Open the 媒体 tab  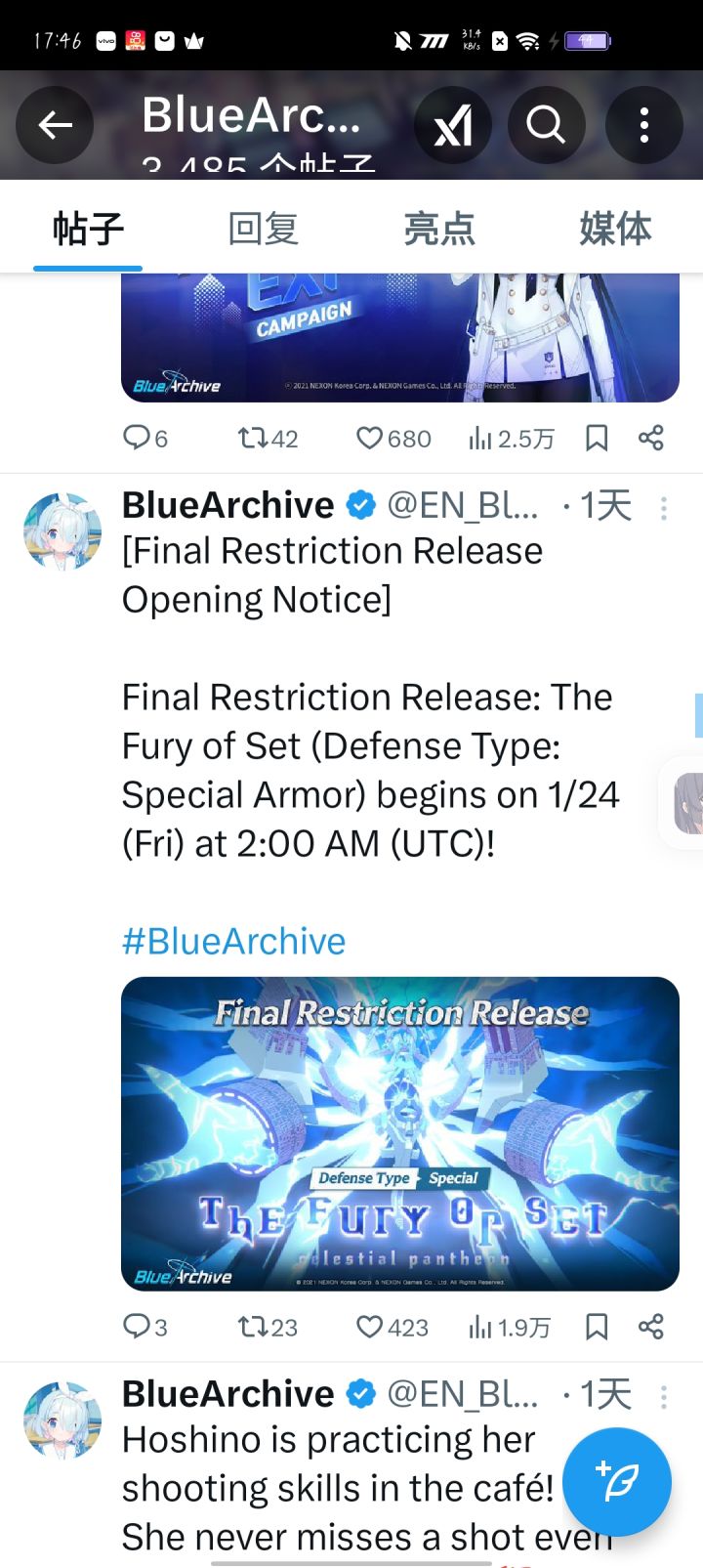615,229
